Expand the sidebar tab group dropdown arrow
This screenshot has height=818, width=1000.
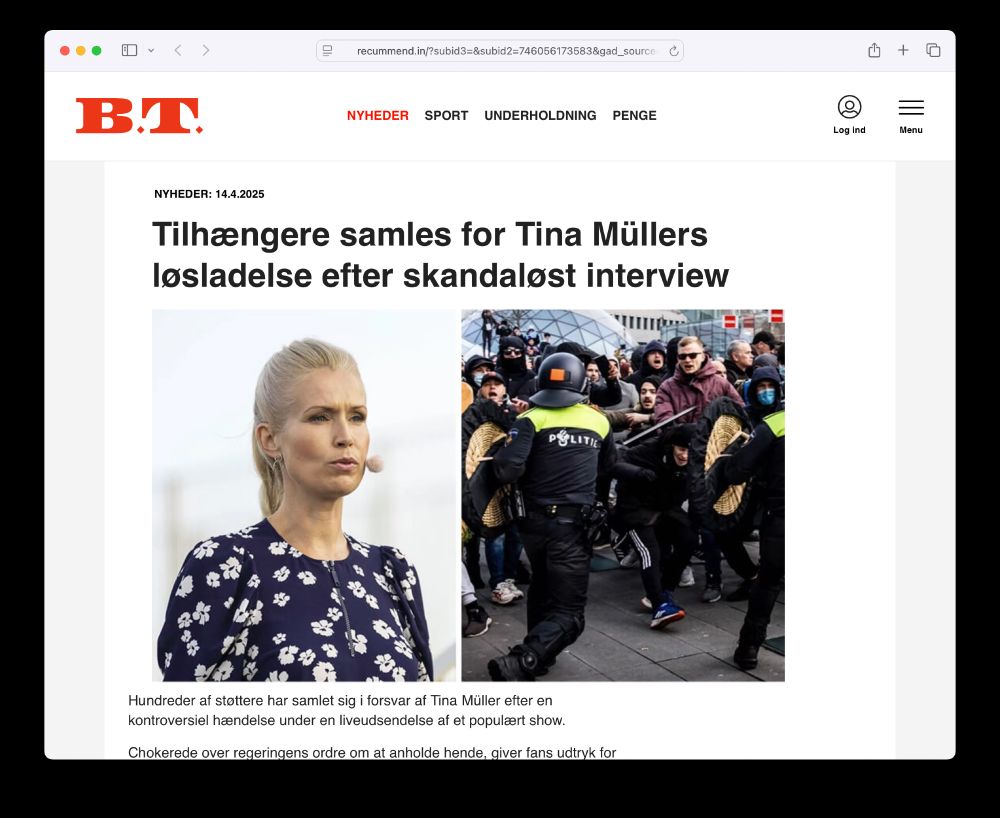pos(151,50)
